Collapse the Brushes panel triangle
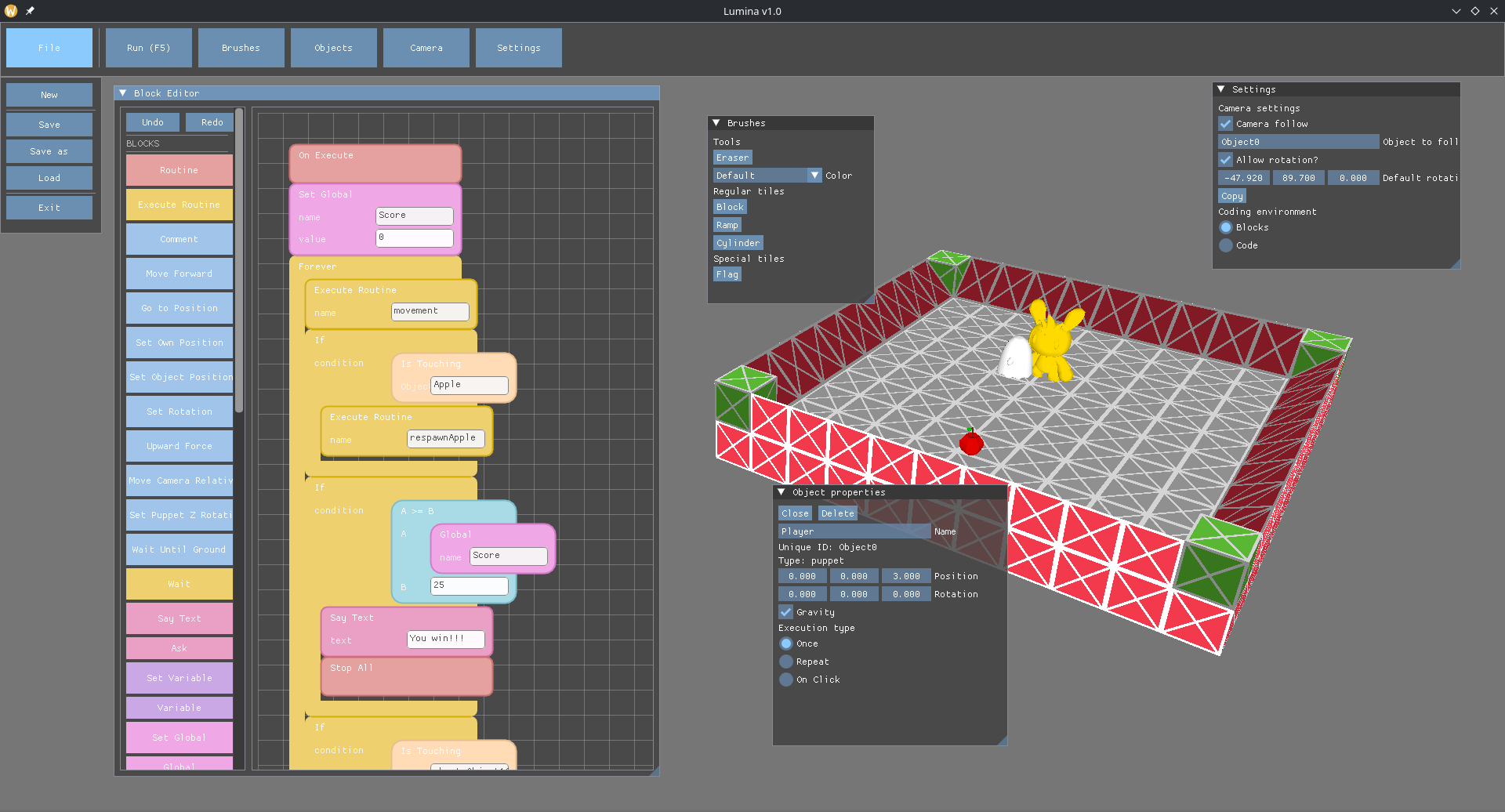The image size is (1505, 812). pyautogui.click(x=716, y=123)
